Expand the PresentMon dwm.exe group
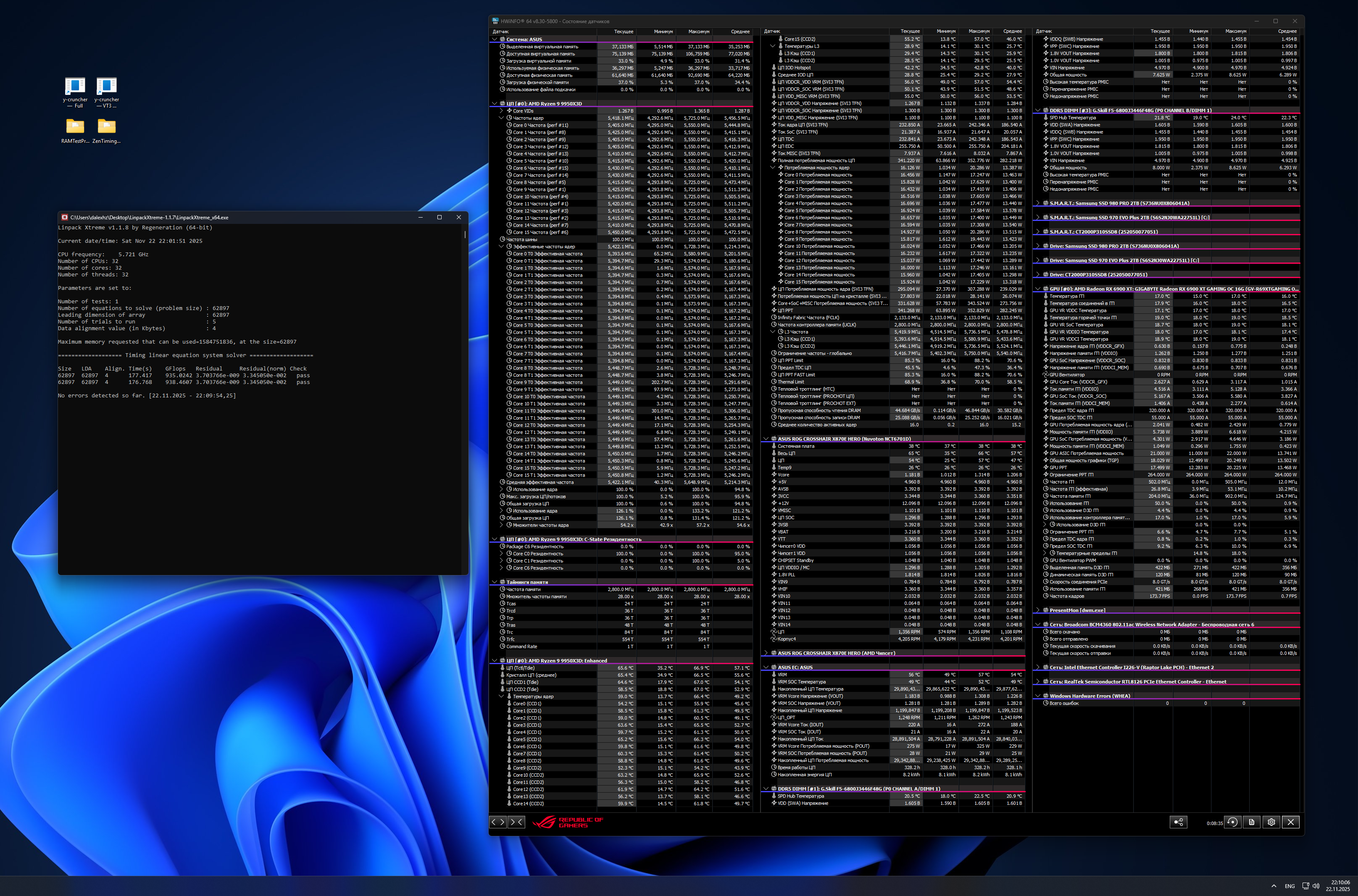The width and height of the screenshot is (1358, 896). click(x=1038, y=610)
